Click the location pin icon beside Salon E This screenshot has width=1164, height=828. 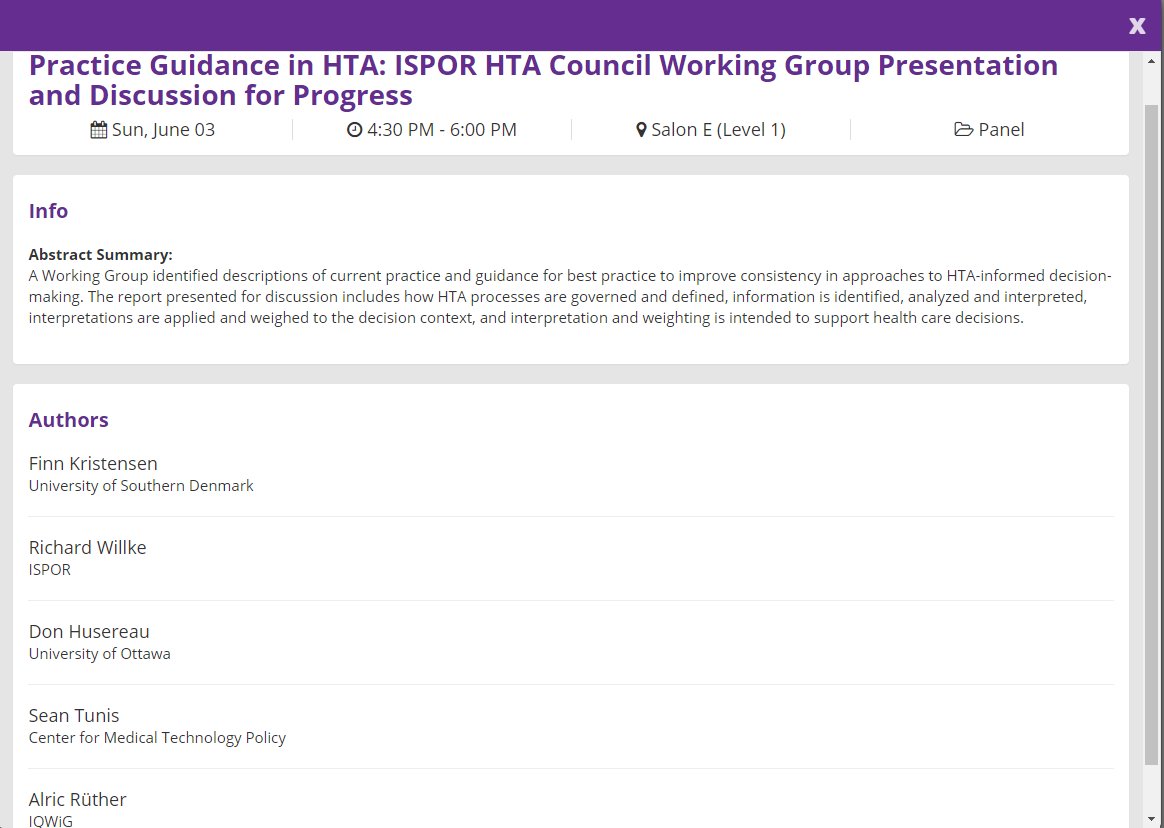pyautogui.click(x=641, y=130)
